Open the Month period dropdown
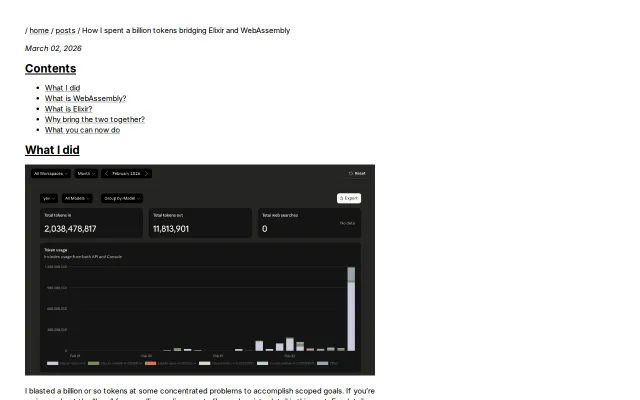640x400 pixels. (86, 173)
